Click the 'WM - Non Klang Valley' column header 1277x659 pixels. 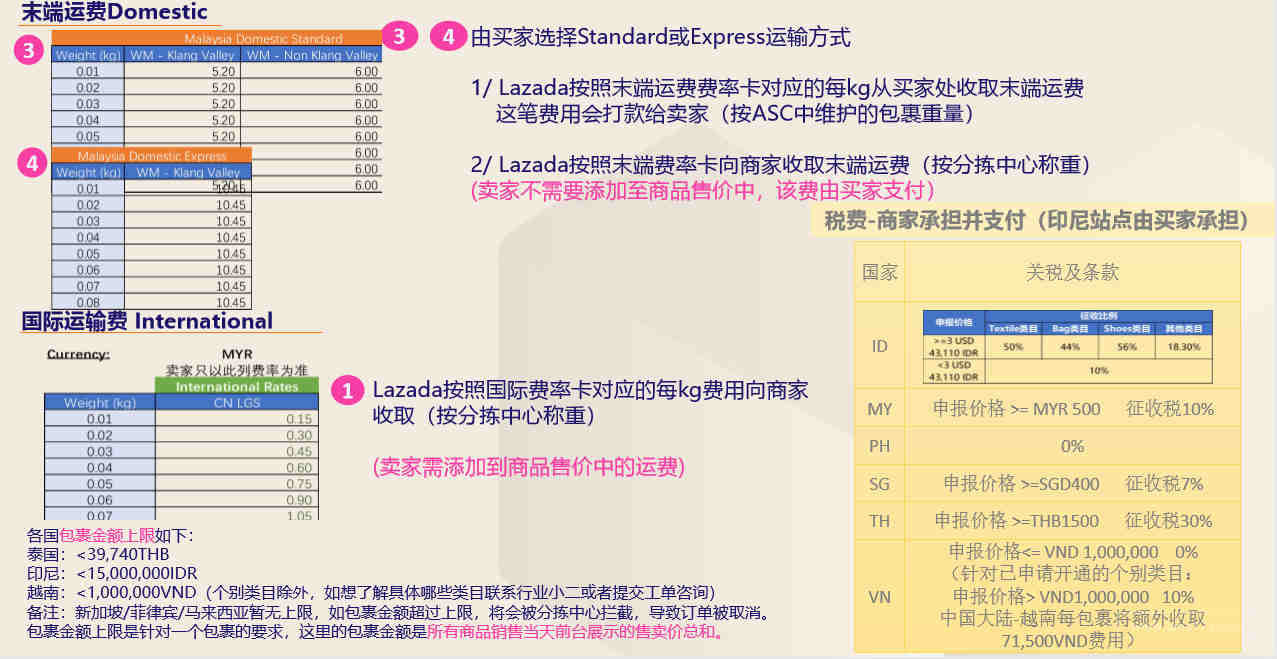(x=312, y=55)
